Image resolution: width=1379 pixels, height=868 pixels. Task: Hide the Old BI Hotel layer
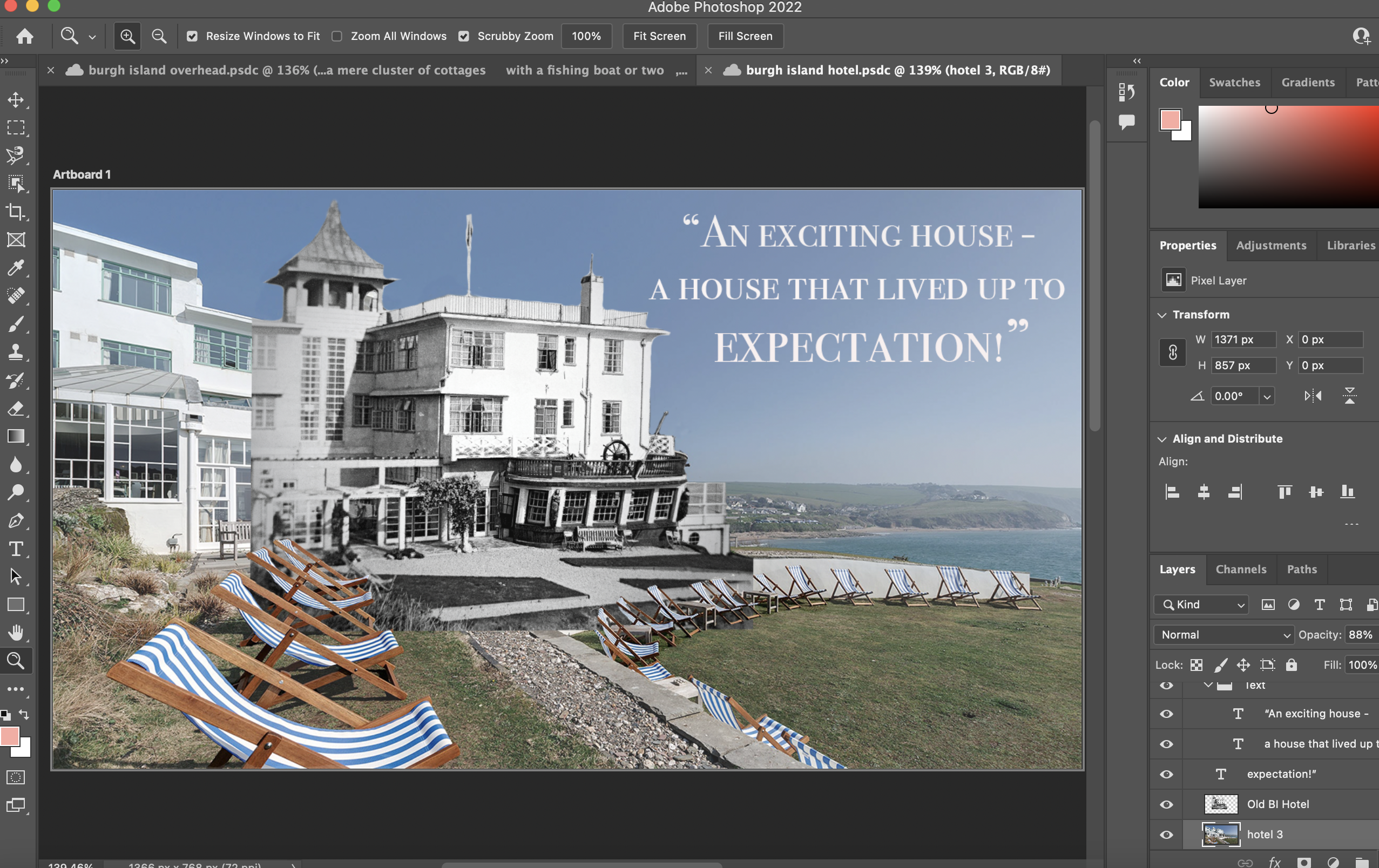tap(1167, 804)
